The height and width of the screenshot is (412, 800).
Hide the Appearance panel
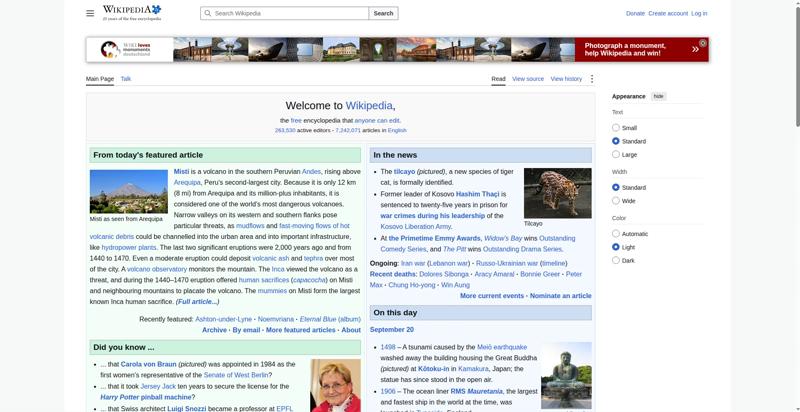point(659,96)
